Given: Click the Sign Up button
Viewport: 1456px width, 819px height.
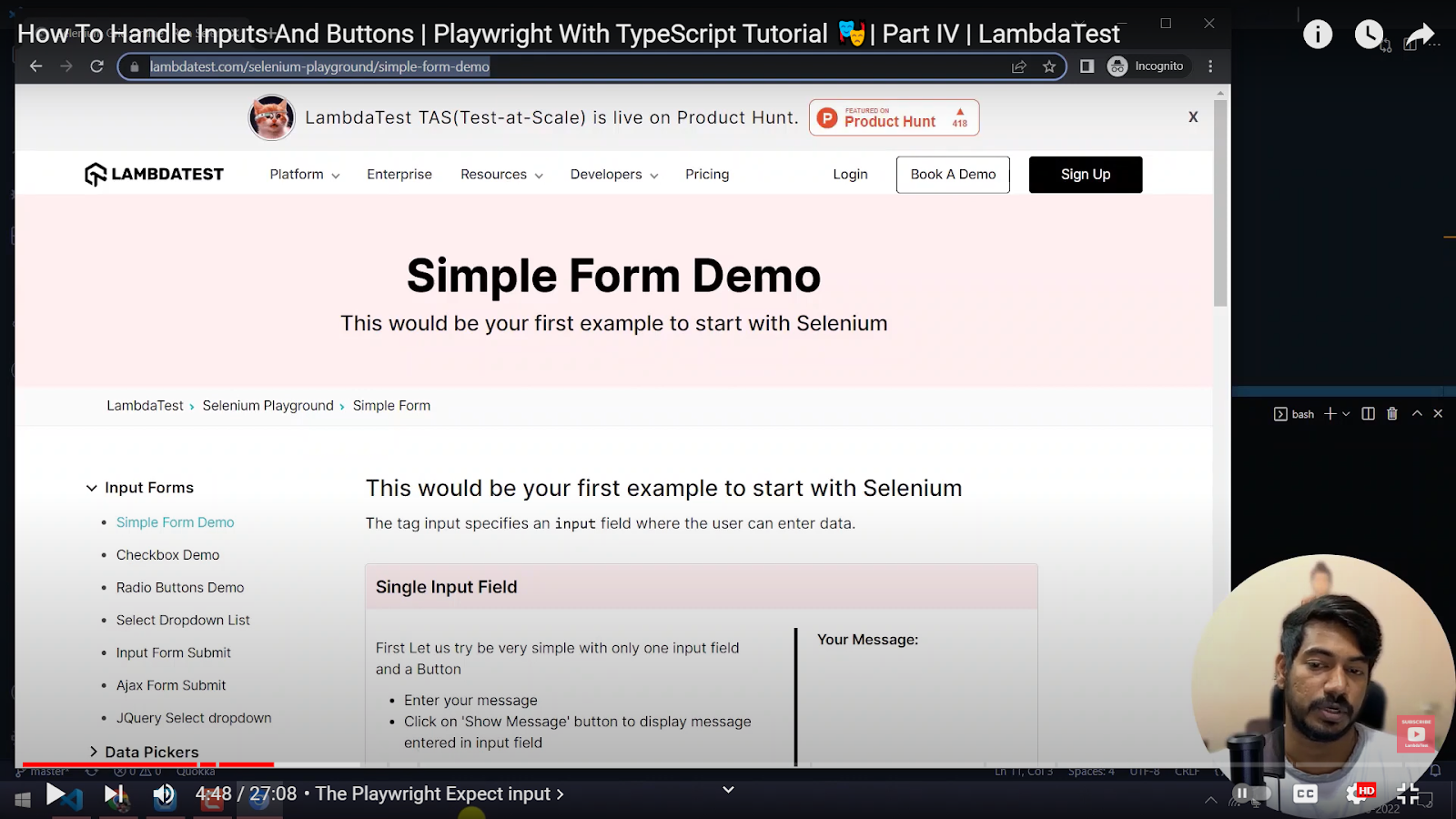Looking at the screenshot, I should pyautogui.click(x=1085, y=174).
